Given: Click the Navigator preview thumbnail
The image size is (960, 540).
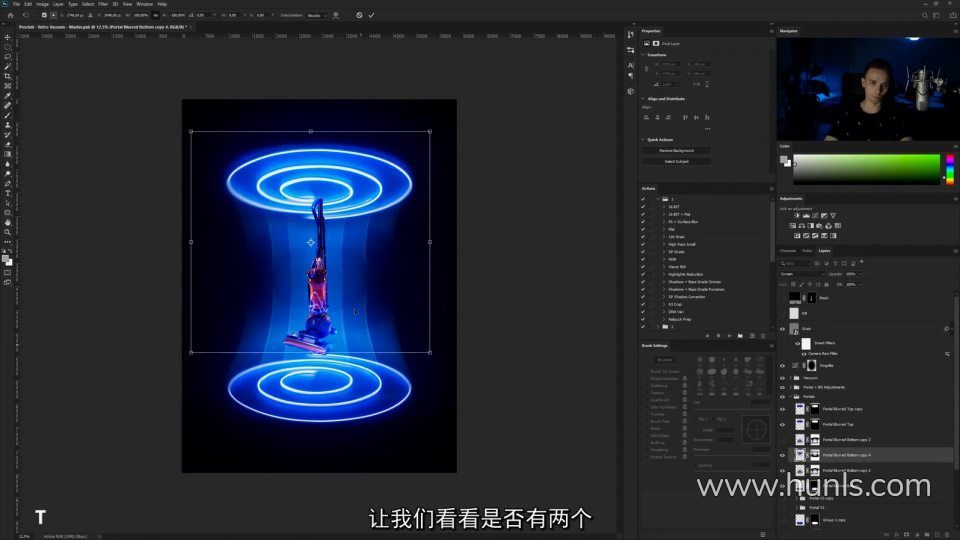Looking at the screenshot, I should pos(867,89).
